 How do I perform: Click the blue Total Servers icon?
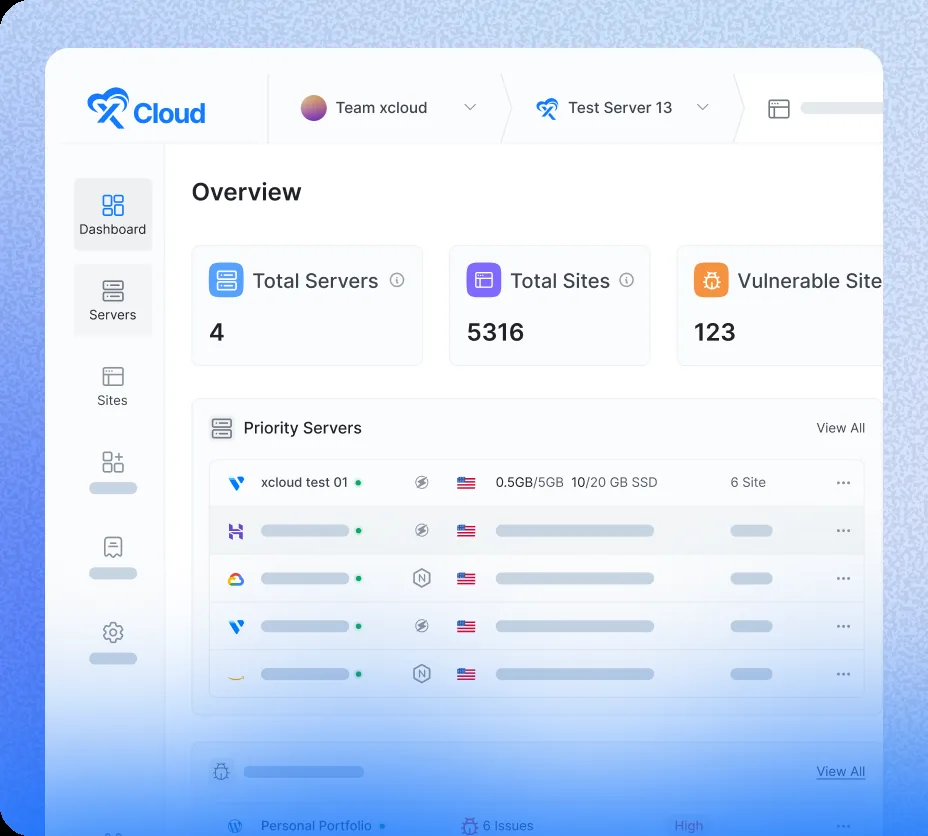[226, 280]
